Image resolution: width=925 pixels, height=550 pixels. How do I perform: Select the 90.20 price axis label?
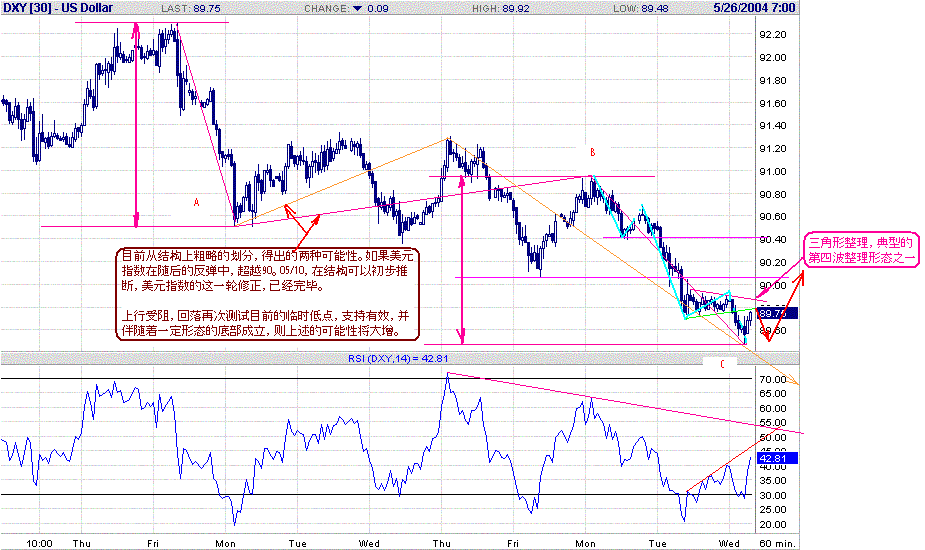tap(772, 263)
